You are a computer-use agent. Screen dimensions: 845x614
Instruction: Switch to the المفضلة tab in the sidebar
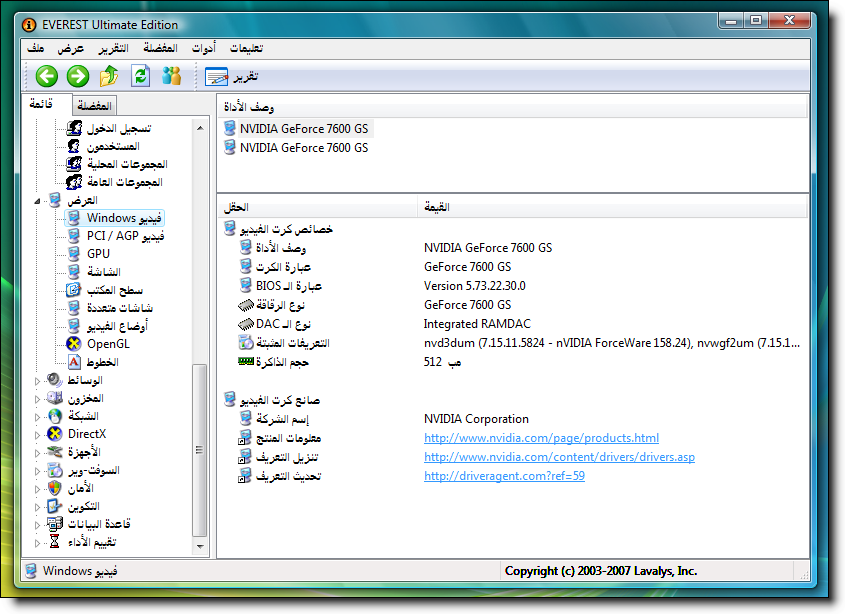point(94,106)
